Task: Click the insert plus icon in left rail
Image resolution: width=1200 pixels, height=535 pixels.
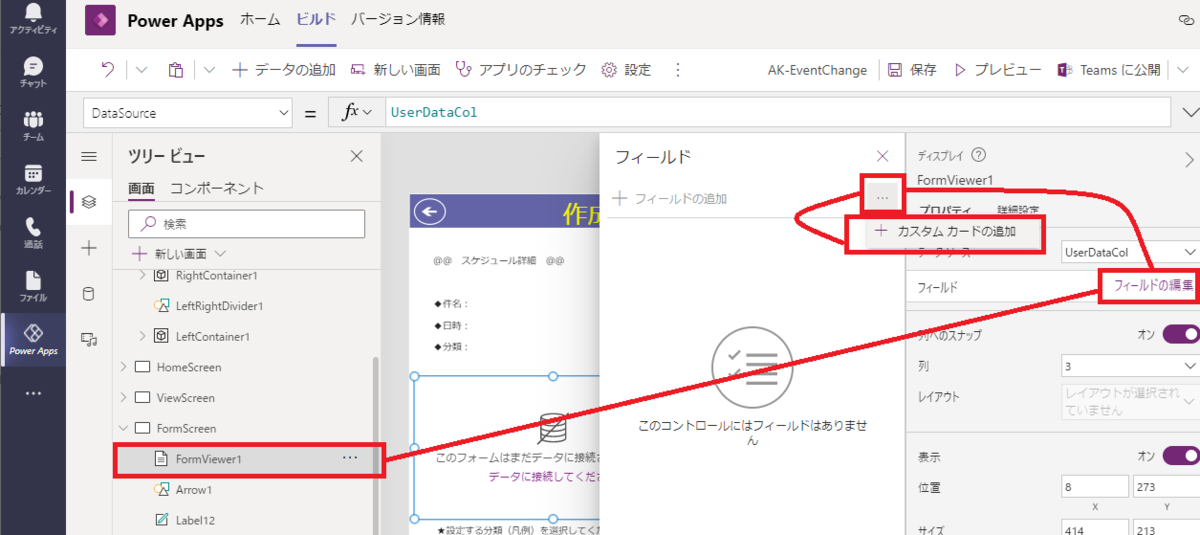Action: [89, 248]
